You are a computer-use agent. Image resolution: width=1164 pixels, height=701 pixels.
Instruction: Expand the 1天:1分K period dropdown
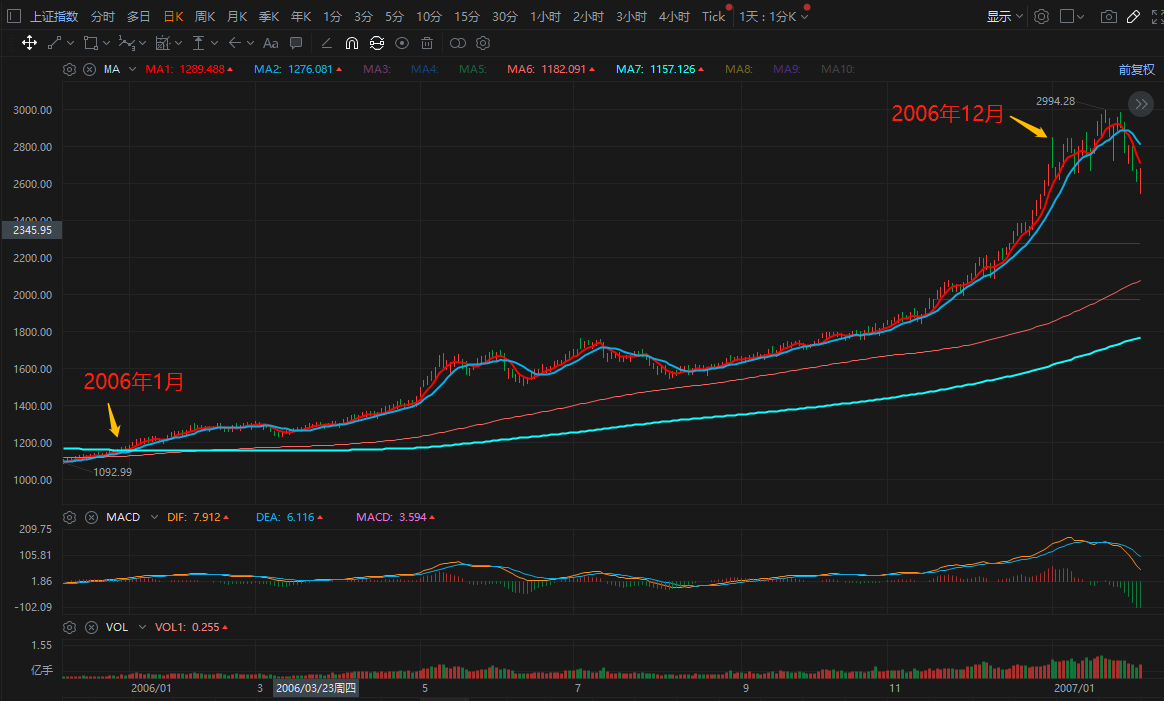coord(774,17)
